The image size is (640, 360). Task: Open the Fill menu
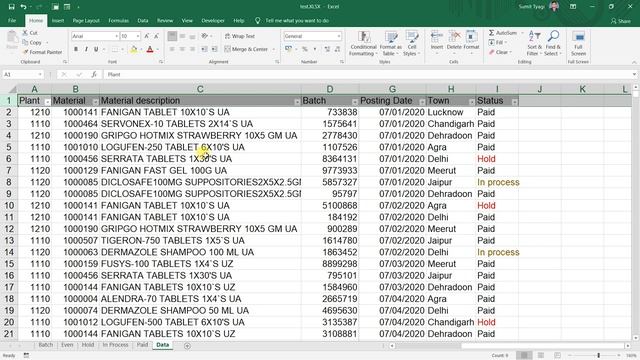tap(497, 42)
